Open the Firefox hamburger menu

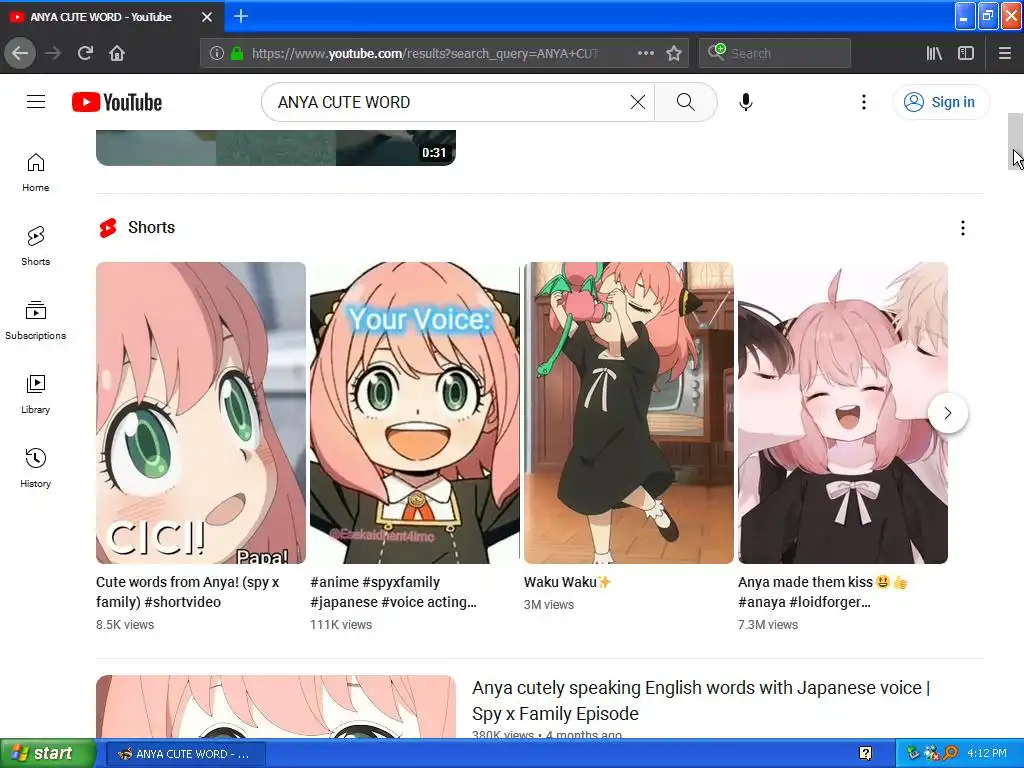pyautogui.click(x=1005, y=53)
